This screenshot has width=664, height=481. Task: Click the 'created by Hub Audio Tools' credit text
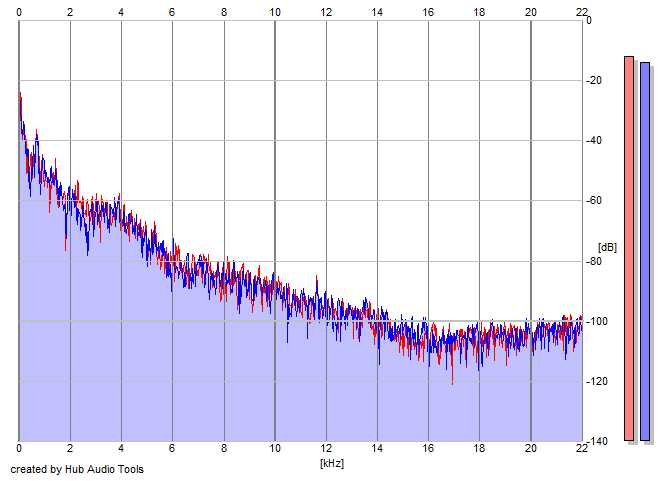[77, 469]
